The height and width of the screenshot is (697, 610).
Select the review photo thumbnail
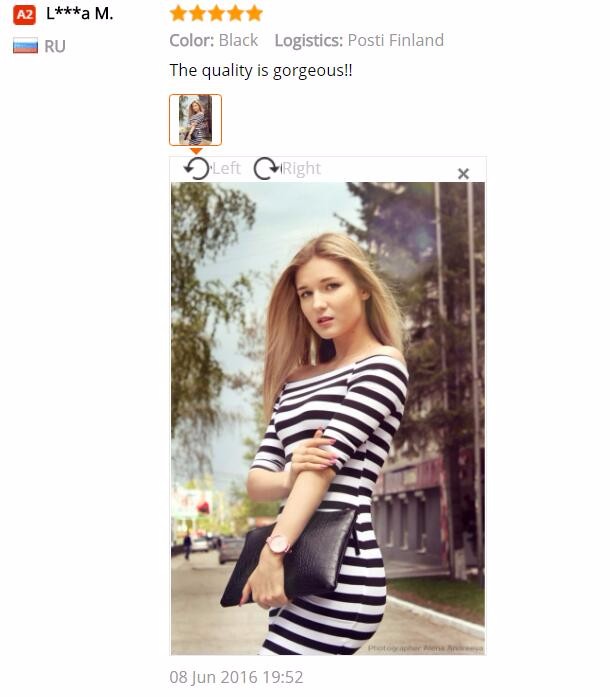point(195,120)
